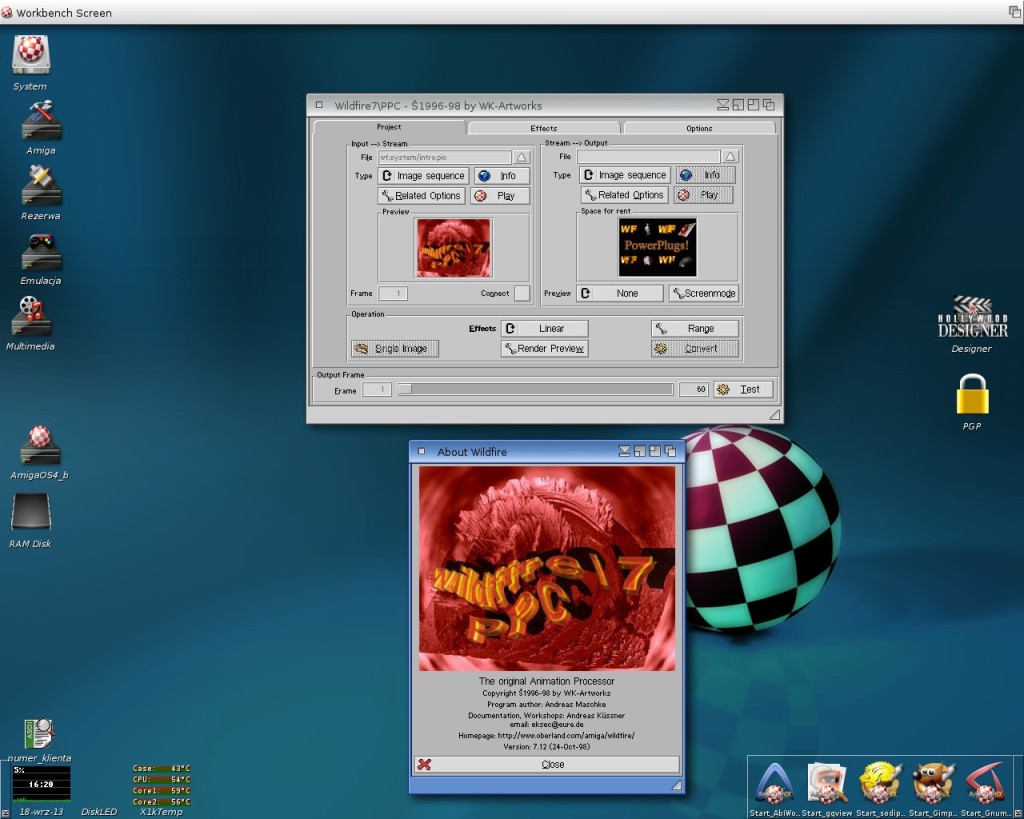This screenshot has width=1024, height=819.
Task: Click depth gadget of Wildfire7\PPC window
Action: click(769, 104)
